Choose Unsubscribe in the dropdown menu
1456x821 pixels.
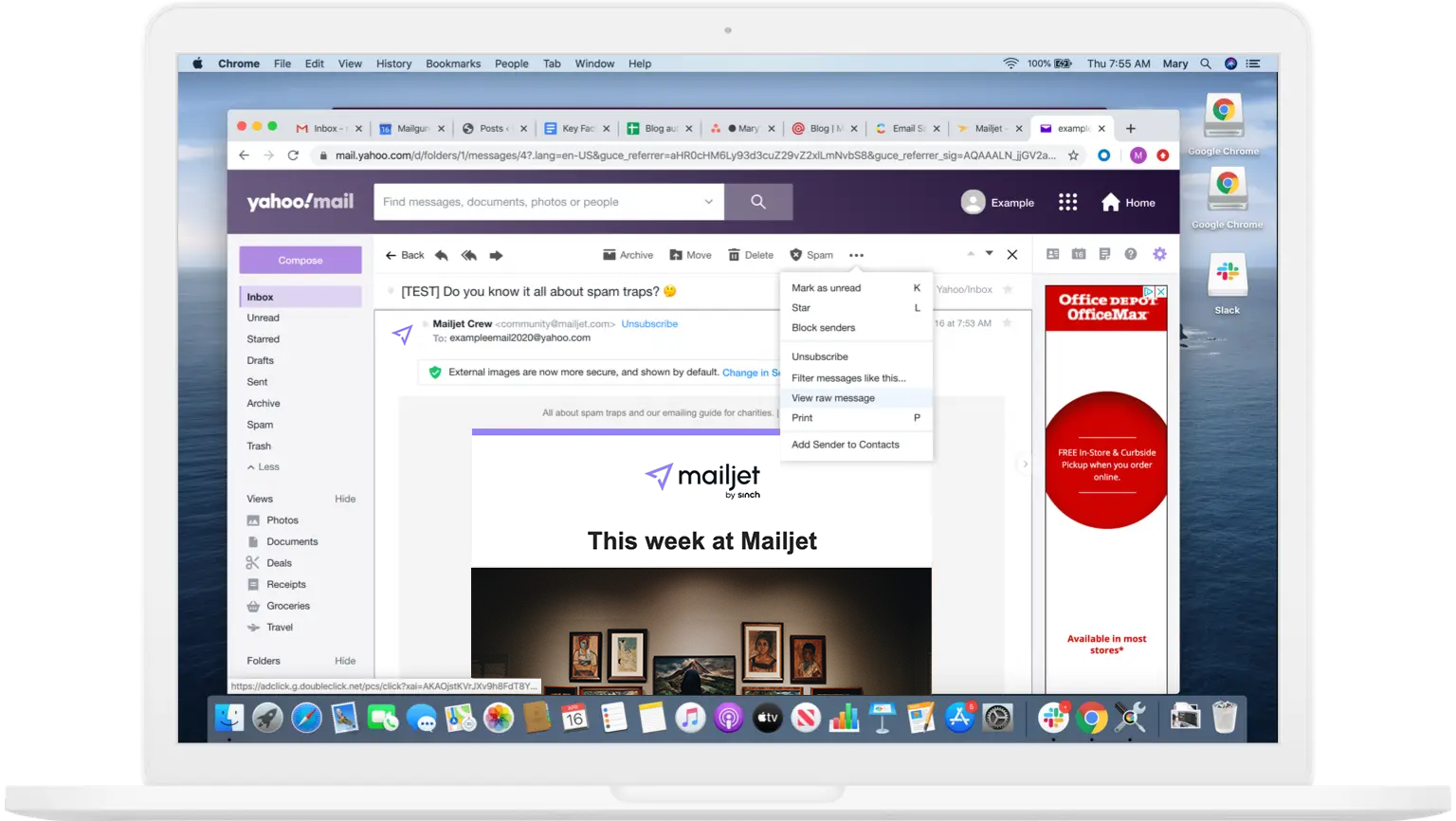click(856, 356)
